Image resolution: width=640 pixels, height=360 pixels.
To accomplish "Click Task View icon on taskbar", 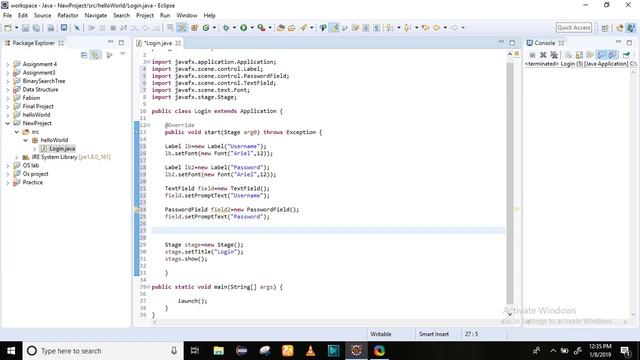I will tap(195, 351).
